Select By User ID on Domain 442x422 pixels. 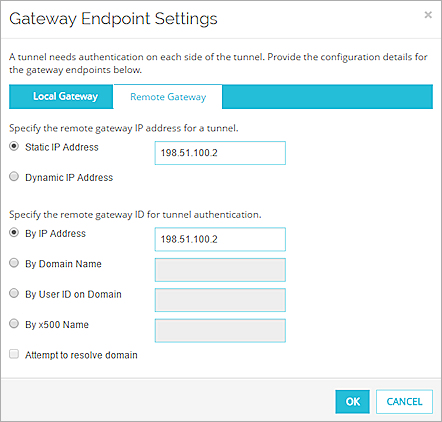click(x=14, y=293)
